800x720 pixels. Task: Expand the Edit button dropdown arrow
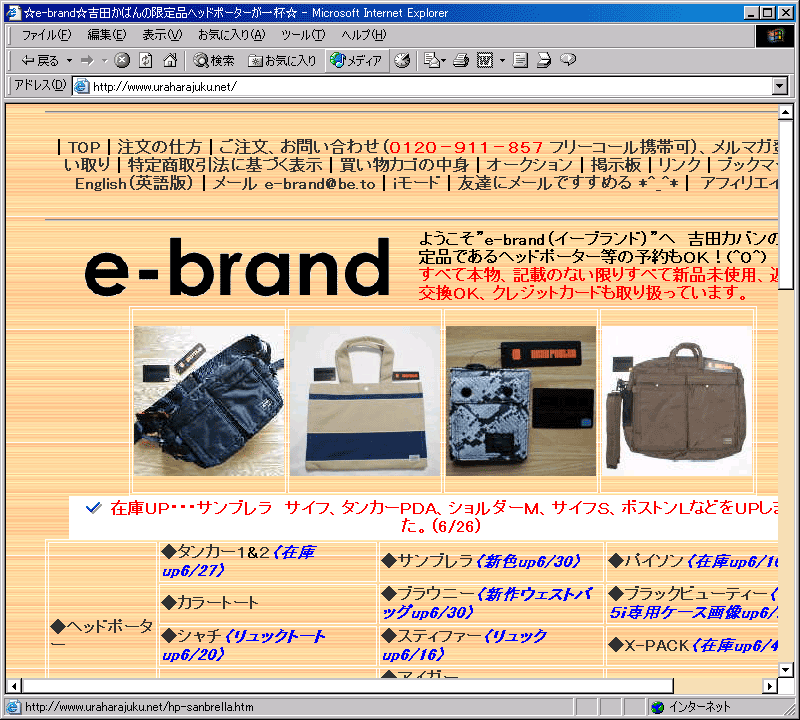click(x=502, y=61)
